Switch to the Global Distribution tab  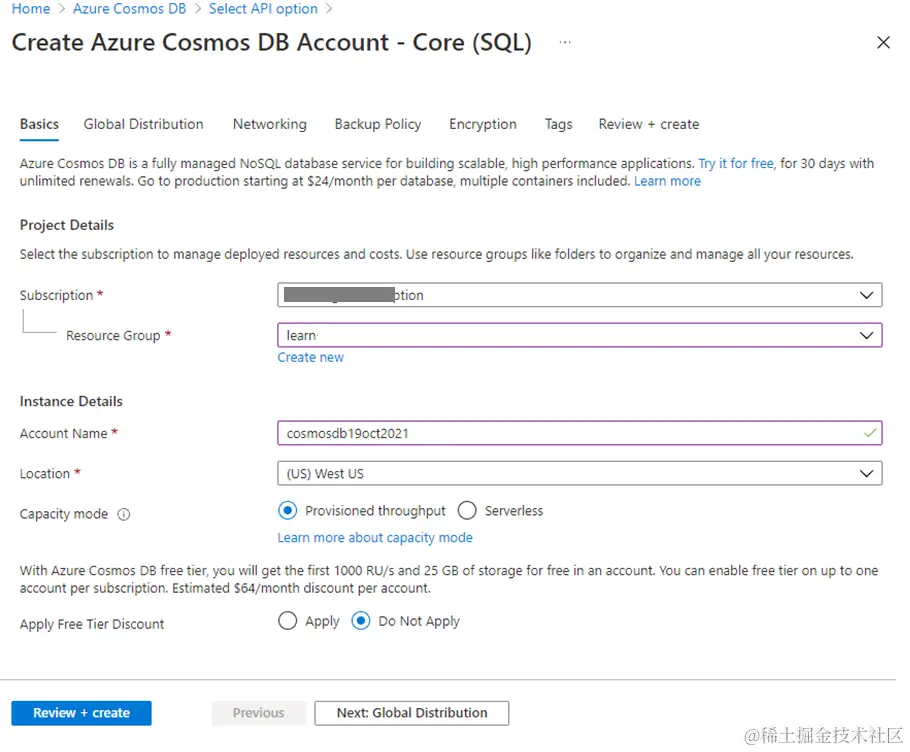[x=143, y=124]
